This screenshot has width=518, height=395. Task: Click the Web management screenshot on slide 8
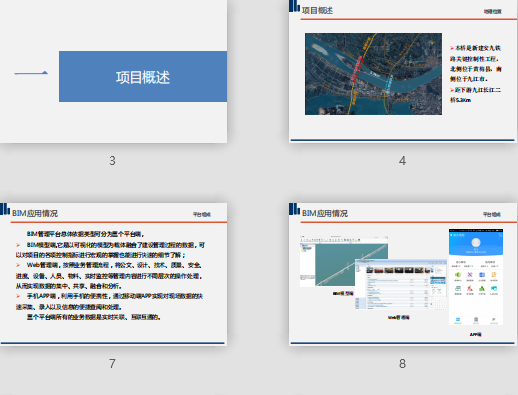point(401,284)
